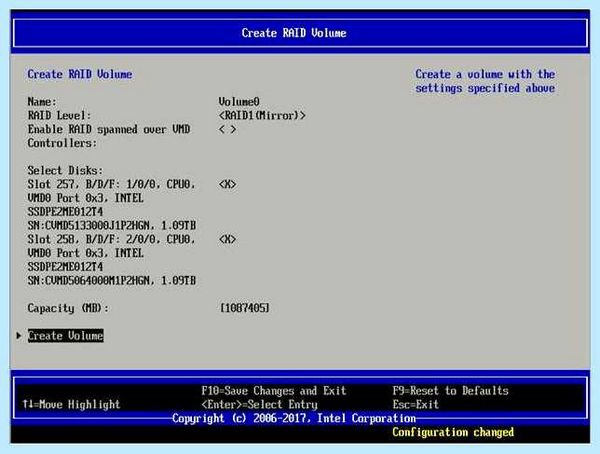Click Slot 258 B/D/F 2/0/0 row

coord(111,240)
